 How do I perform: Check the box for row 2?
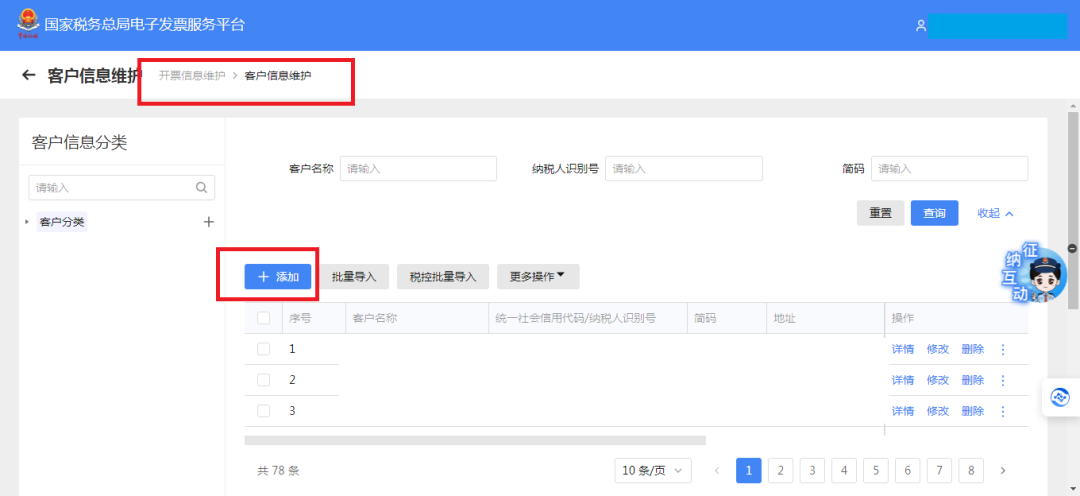point(263,380)
